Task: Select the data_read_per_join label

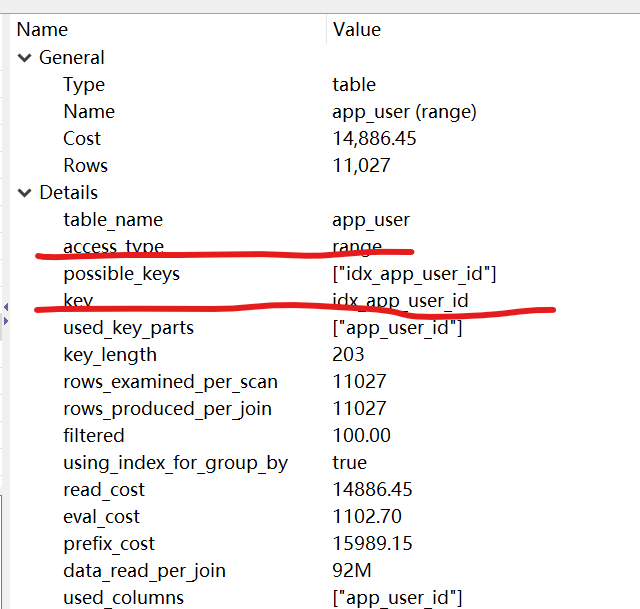Action: coord(144,571)
